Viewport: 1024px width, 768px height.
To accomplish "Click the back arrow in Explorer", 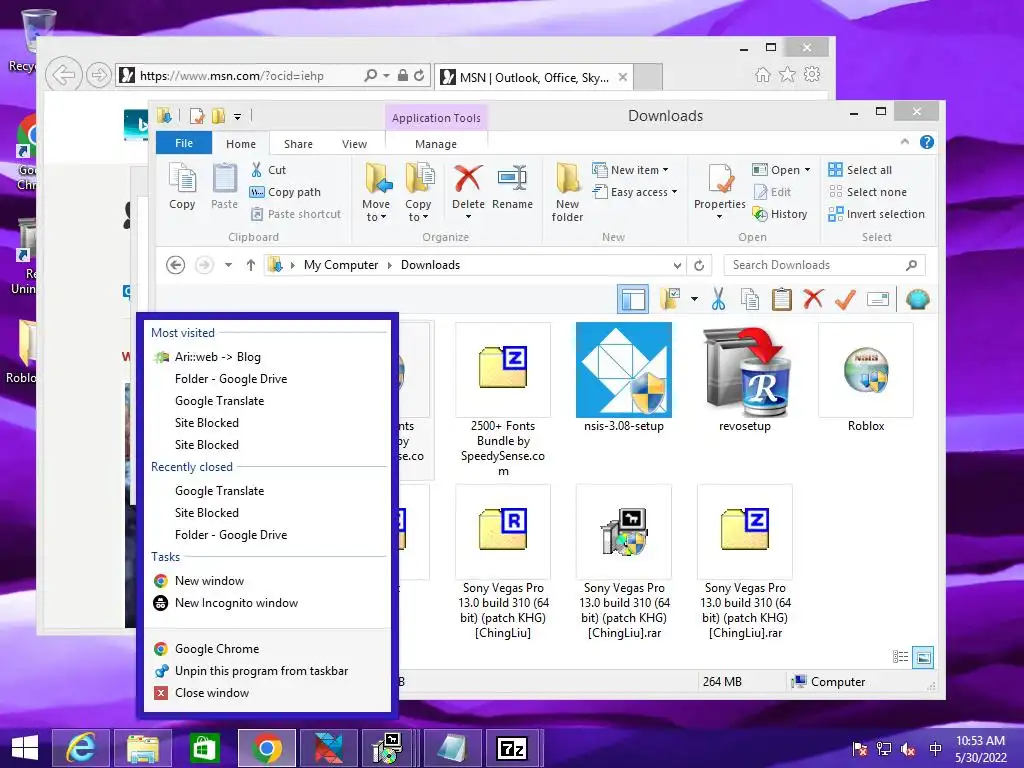I will [x=176, y=265].
